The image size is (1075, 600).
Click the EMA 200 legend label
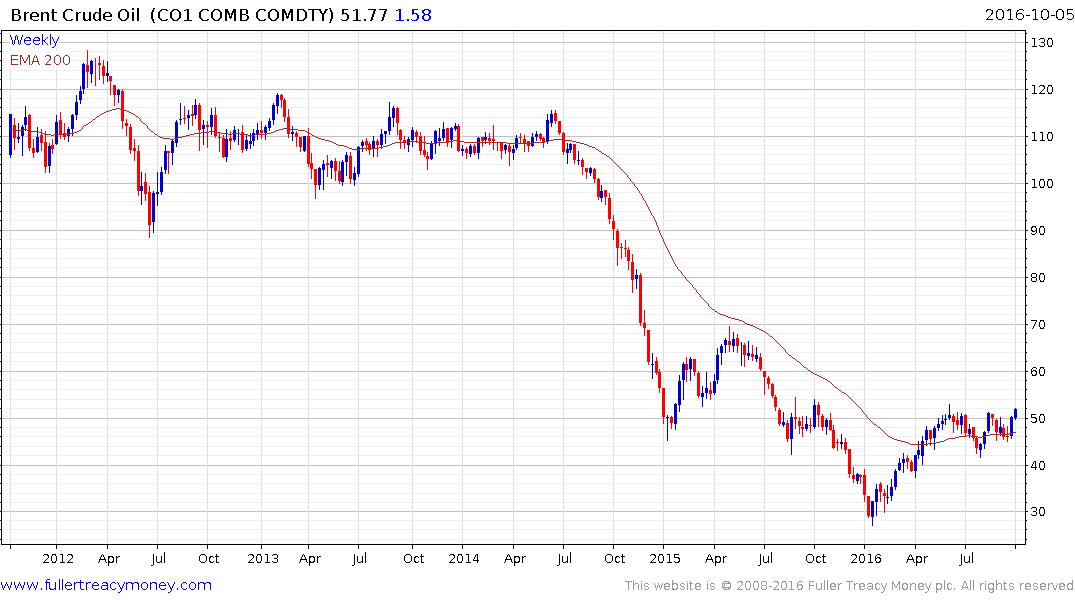(40, 60)
